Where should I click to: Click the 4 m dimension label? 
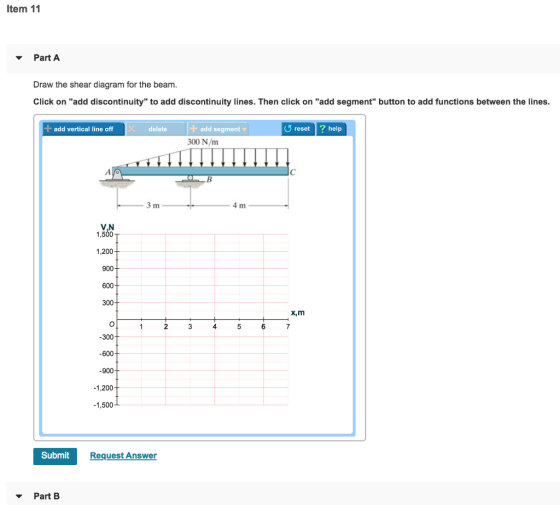coord(239,205)
